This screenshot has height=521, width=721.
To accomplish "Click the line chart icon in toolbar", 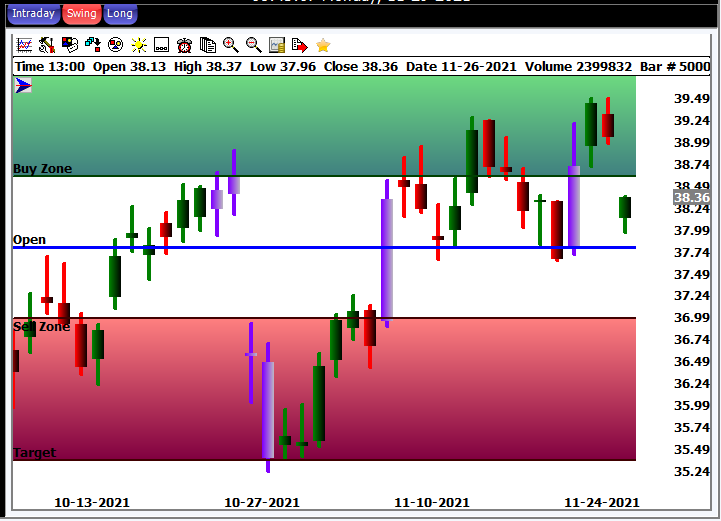I will pyautogui.click(x=24, y=45).
